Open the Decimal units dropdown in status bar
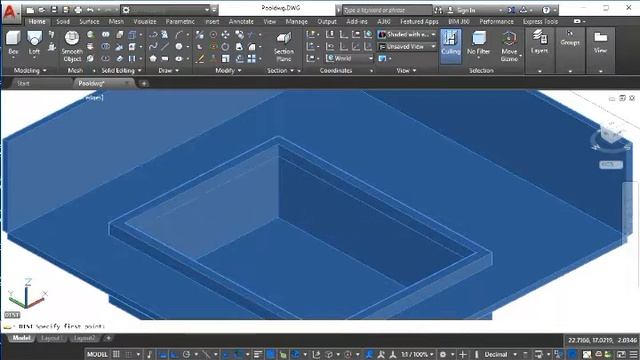The width and height of the screenshot is (640, 360). (x=500, y=354)
